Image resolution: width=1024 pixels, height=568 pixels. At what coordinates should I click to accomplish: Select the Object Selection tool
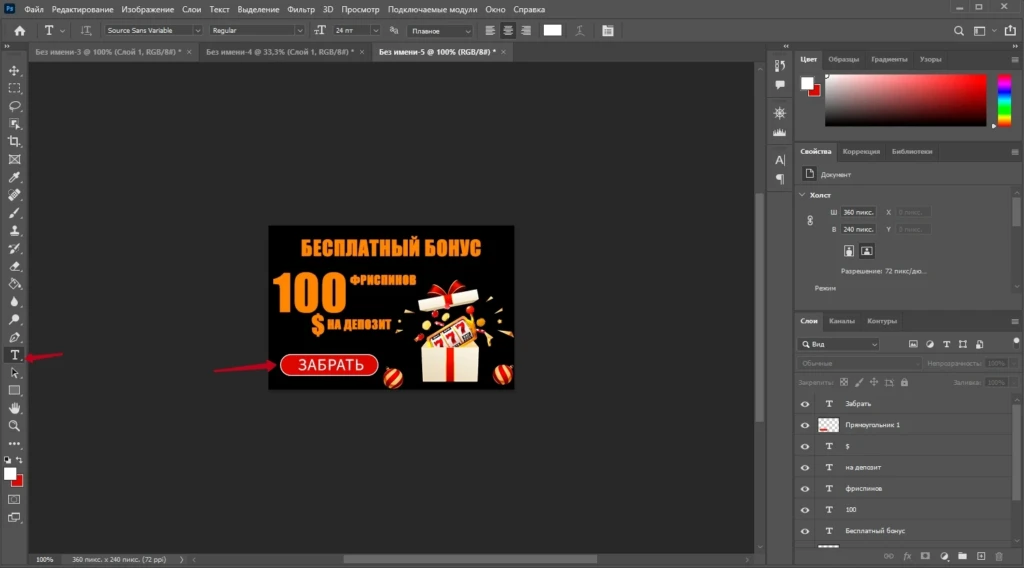click(14, 124)
